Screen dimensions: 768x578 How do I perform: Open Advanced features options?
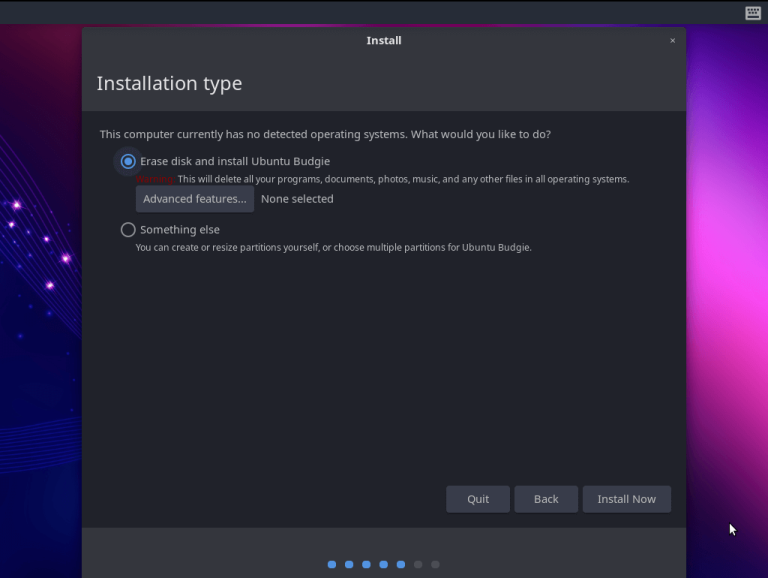point(195,199)
